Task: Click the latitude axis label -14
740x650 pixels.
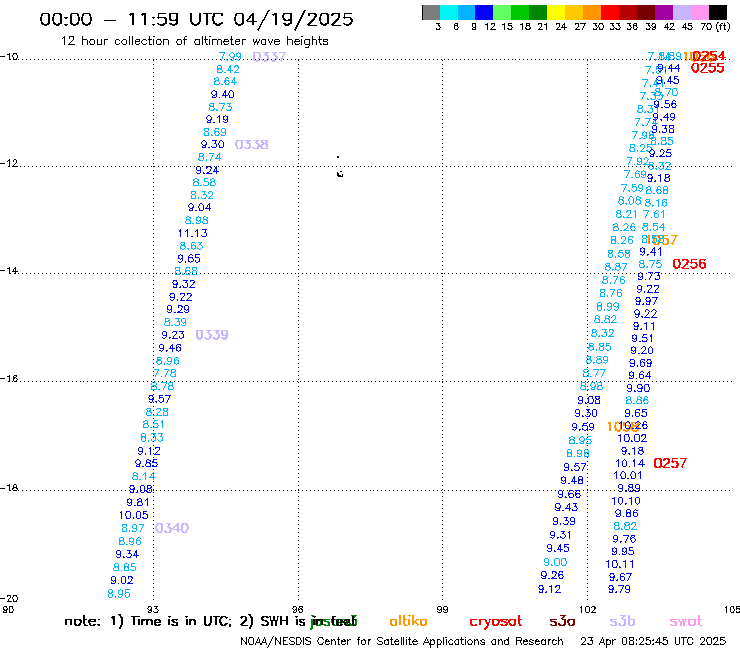Action: click(x=9, y=270)
